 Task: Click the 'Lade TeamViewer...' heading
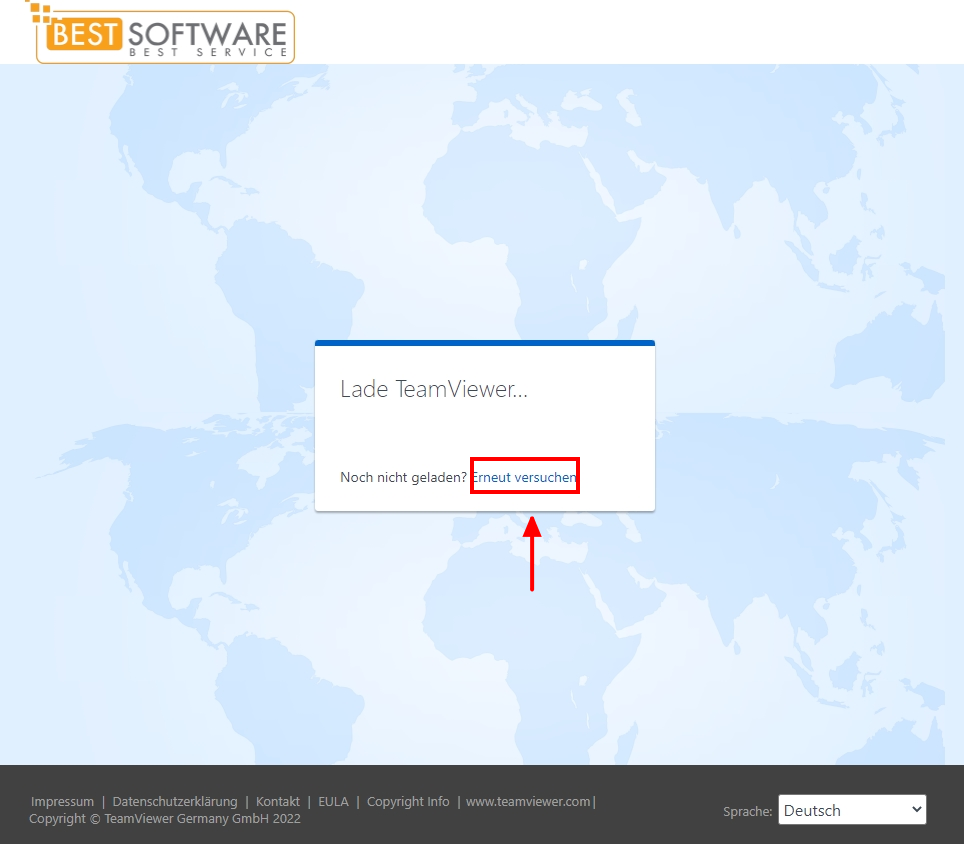433,389
